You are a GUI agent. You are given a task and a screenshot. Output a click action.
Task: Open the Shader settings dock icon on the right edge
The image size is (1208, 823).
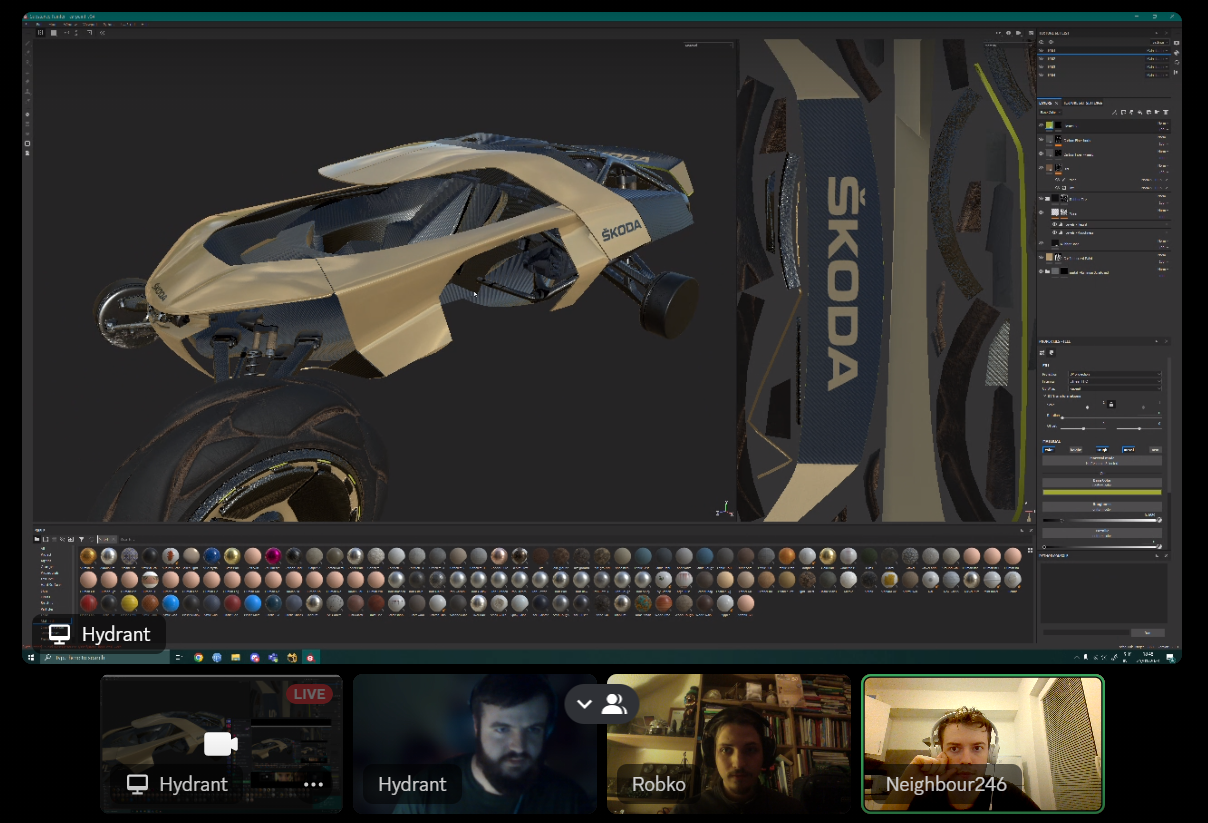[1176, 54]
